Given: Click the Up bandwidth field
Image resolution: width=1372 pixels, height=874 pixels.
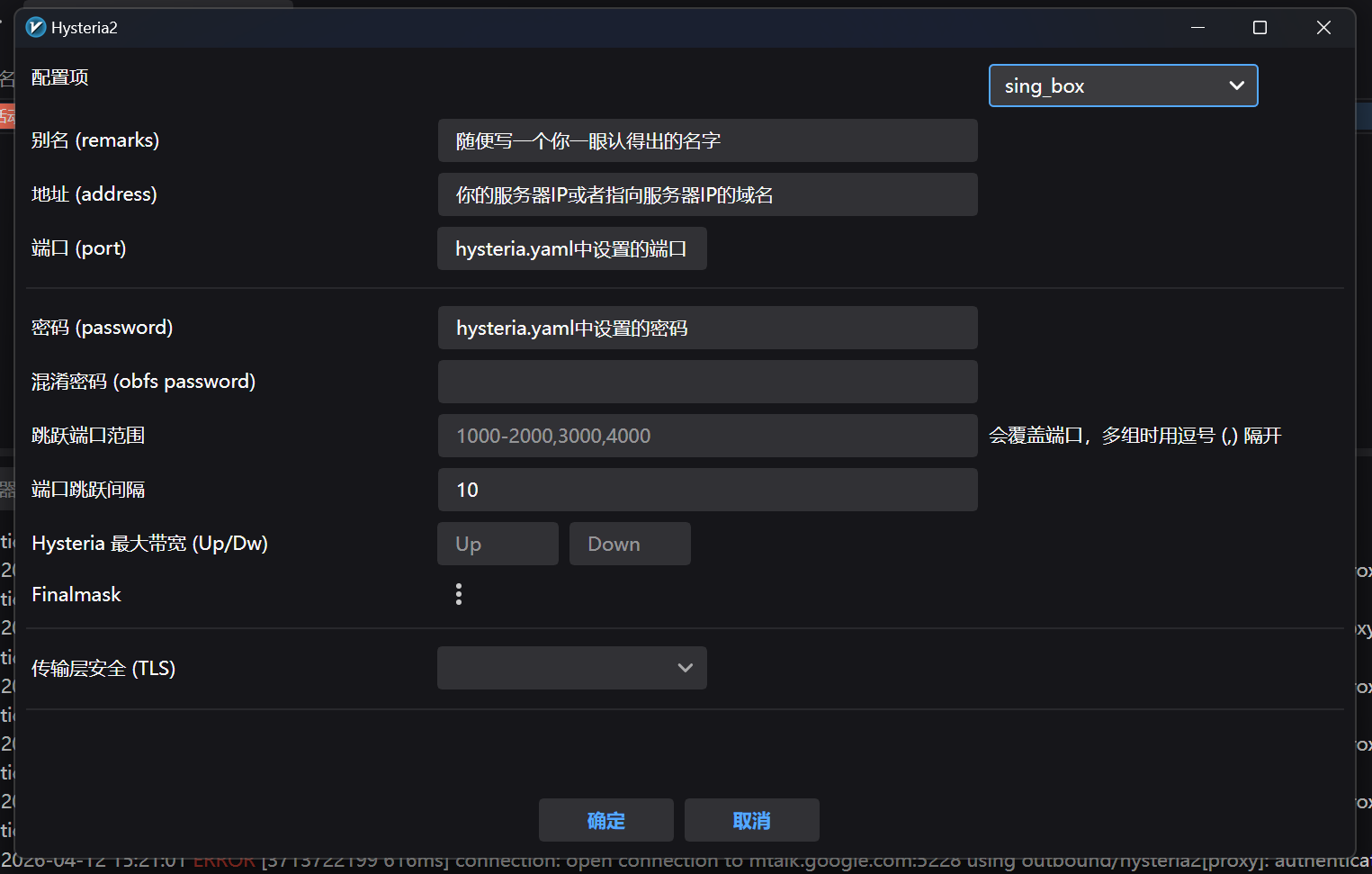Looking at the screenshot, I should click(x=498, y=544).
